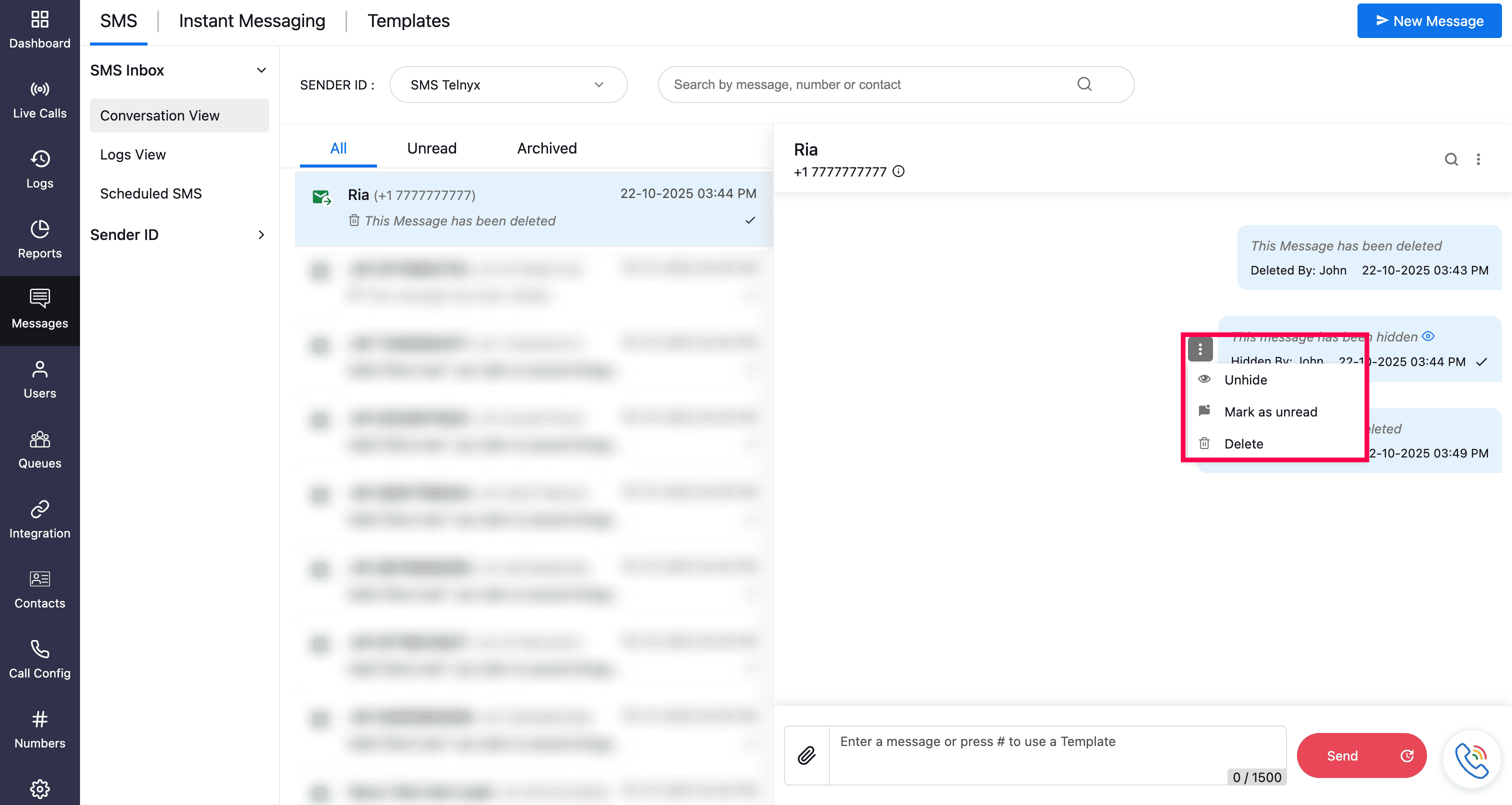Click the attachment paperclip icon
1512x805 pixels.
pyautogui.click(x=806, y=755)
